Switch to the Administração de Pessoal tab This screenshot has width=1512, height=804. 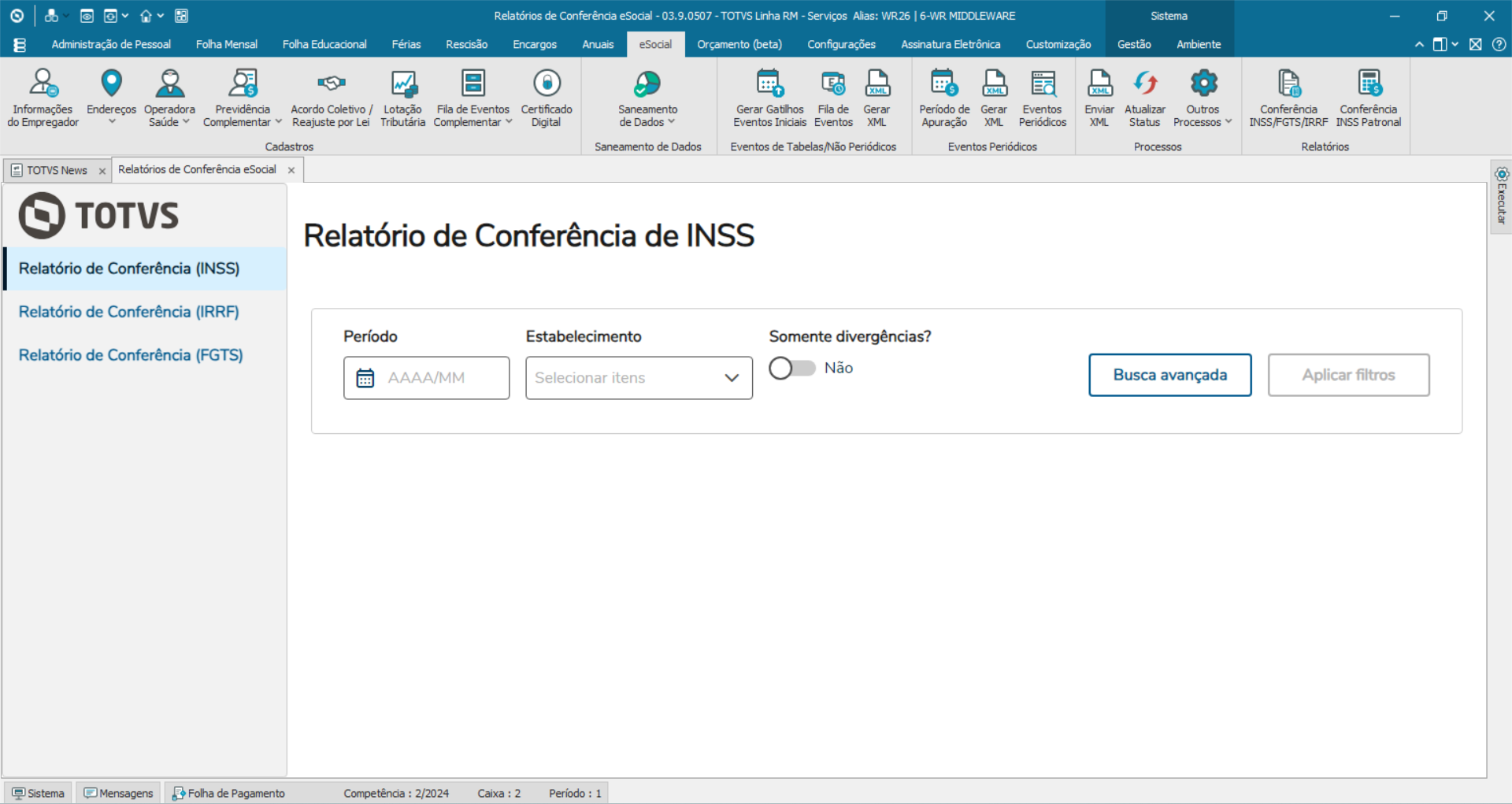coord(111,45)
